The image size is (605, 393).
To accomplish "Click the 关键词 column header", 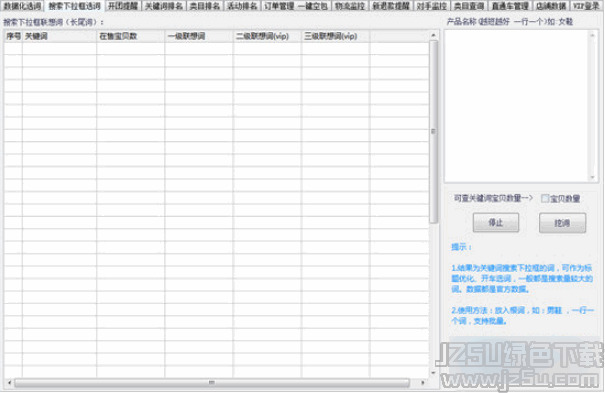I will pyautogui.click(x=59, y=36).
